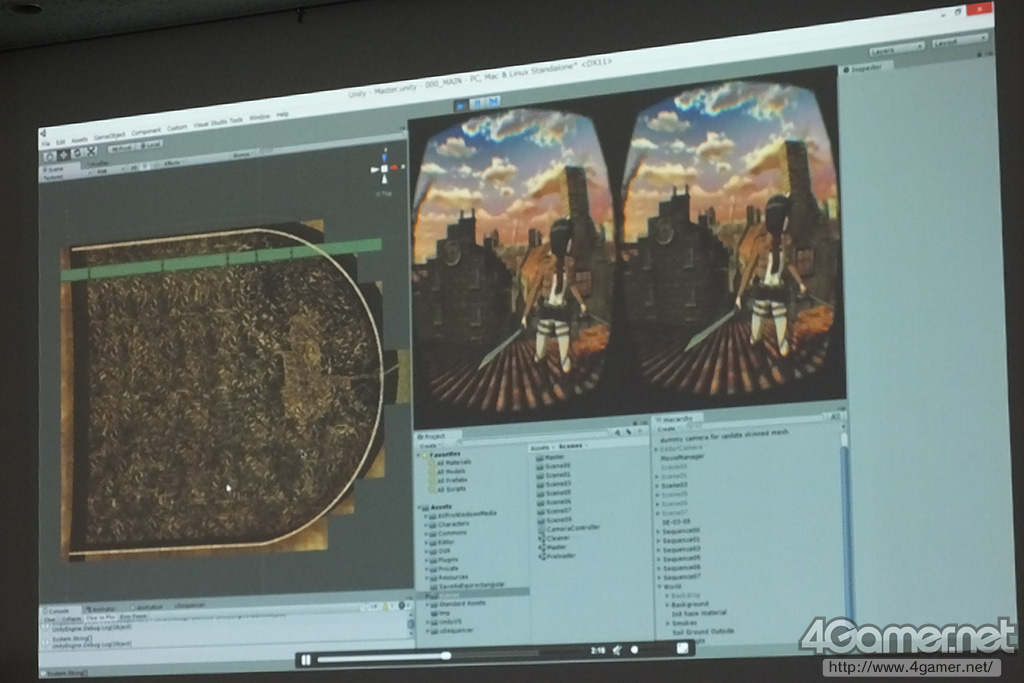Collapse the Assets root folder
Screen dimensions: 1024x683
419,507
